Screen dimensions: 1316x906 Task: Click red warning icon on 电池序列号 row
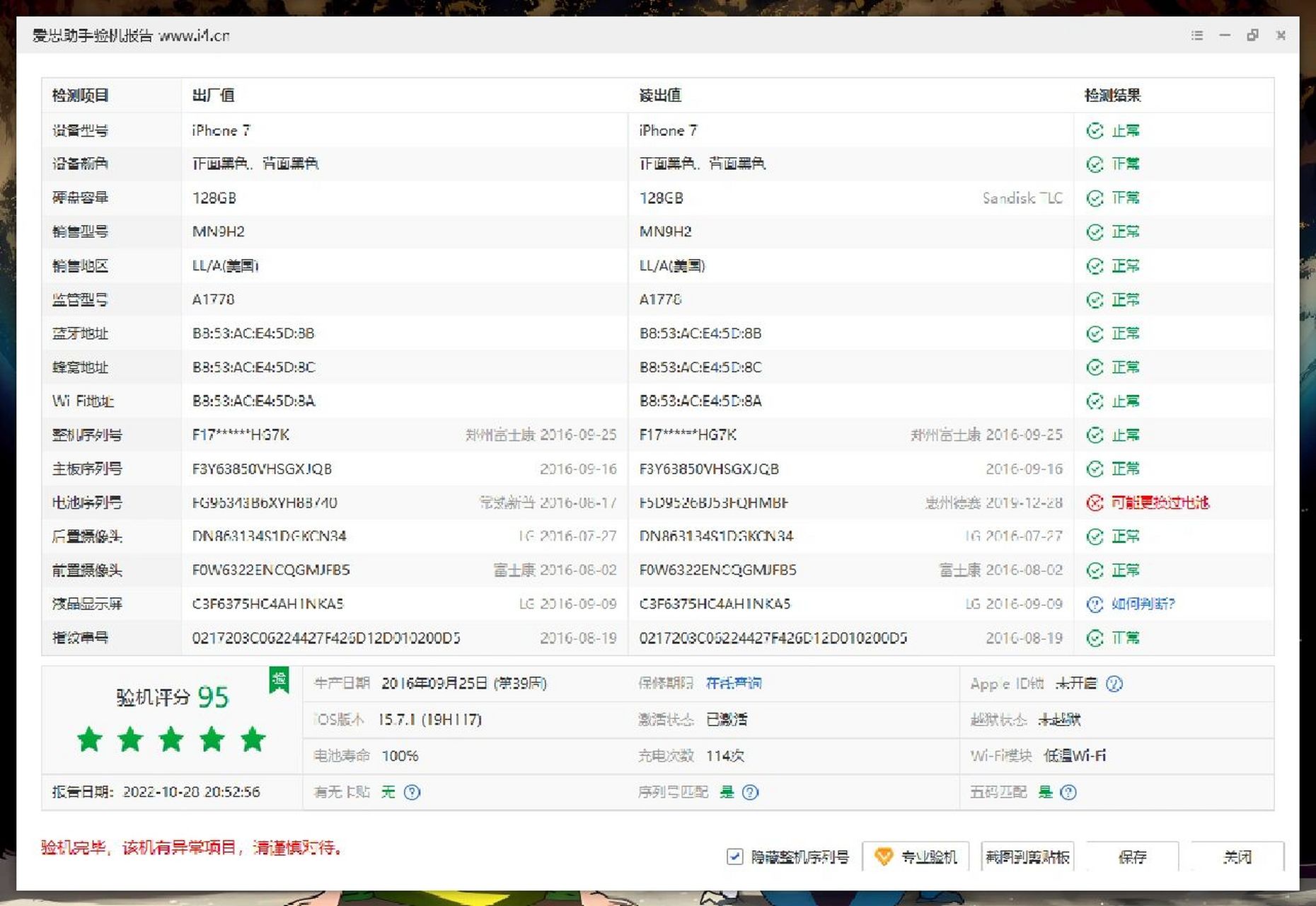click(1095, 503)
